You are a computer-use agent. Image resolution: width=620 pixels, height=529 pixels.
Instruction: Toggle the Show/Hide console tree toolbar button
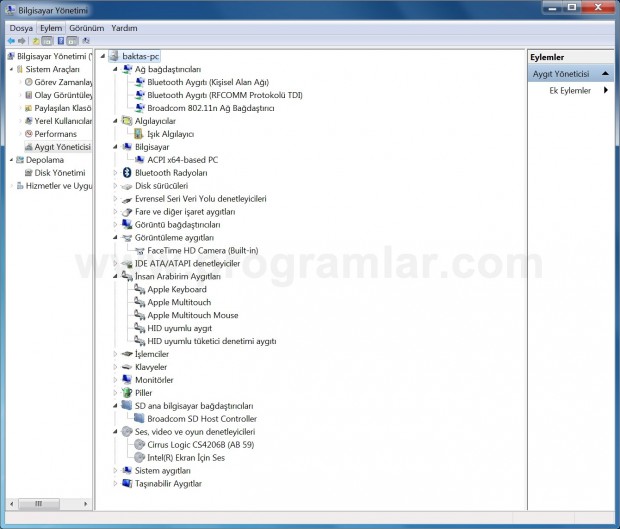click(x=47, y=41)
